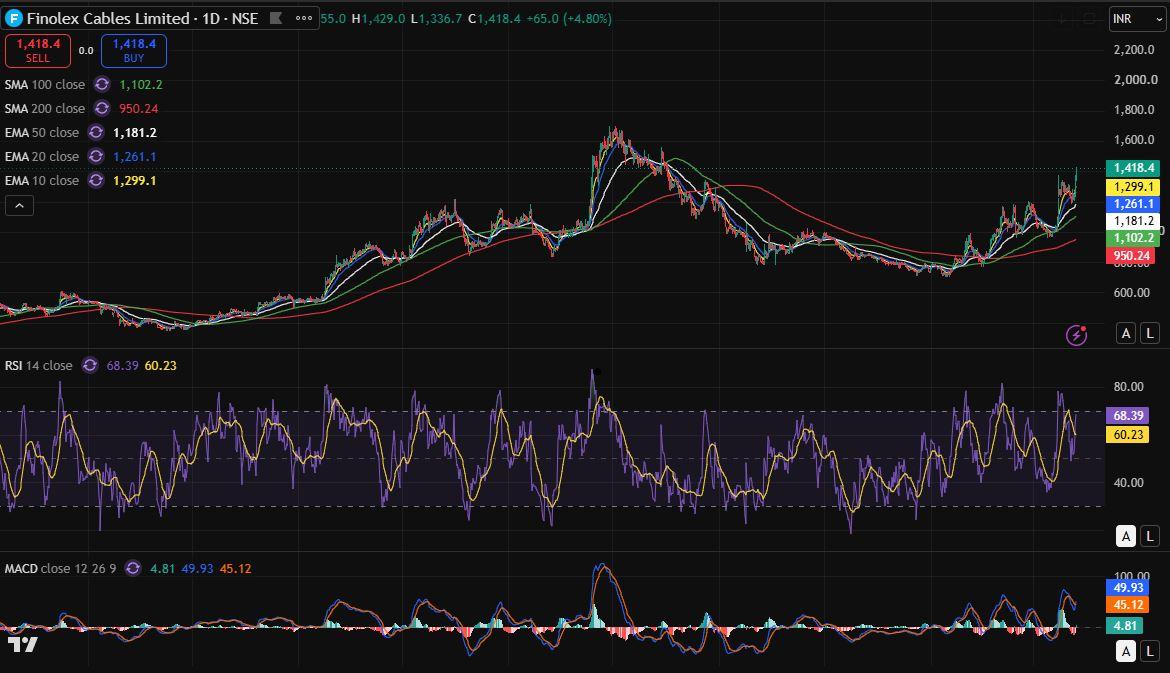Click the blue 1,418.4 BUY button

[134, 51]
